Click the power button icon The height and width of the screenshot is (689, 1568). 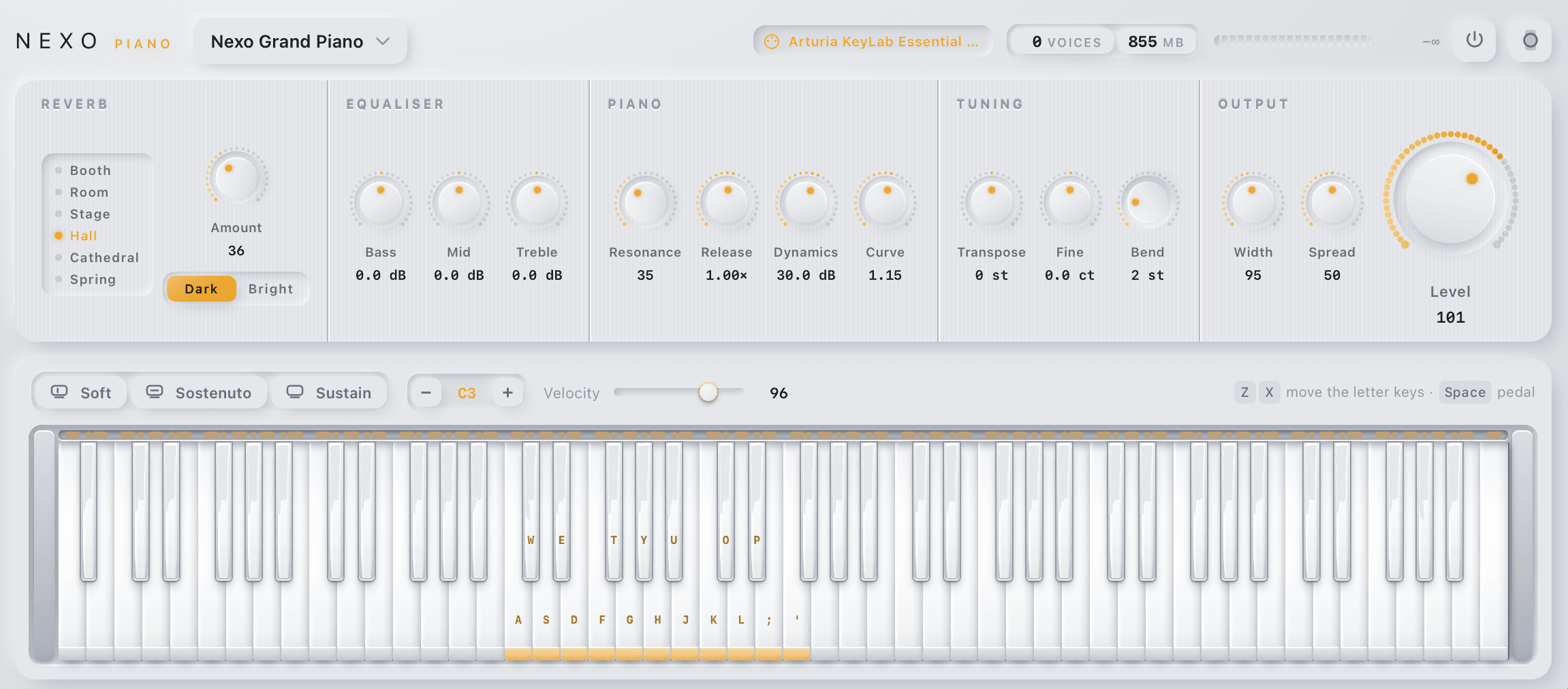pyautogui.click(x=1474, y=40)
